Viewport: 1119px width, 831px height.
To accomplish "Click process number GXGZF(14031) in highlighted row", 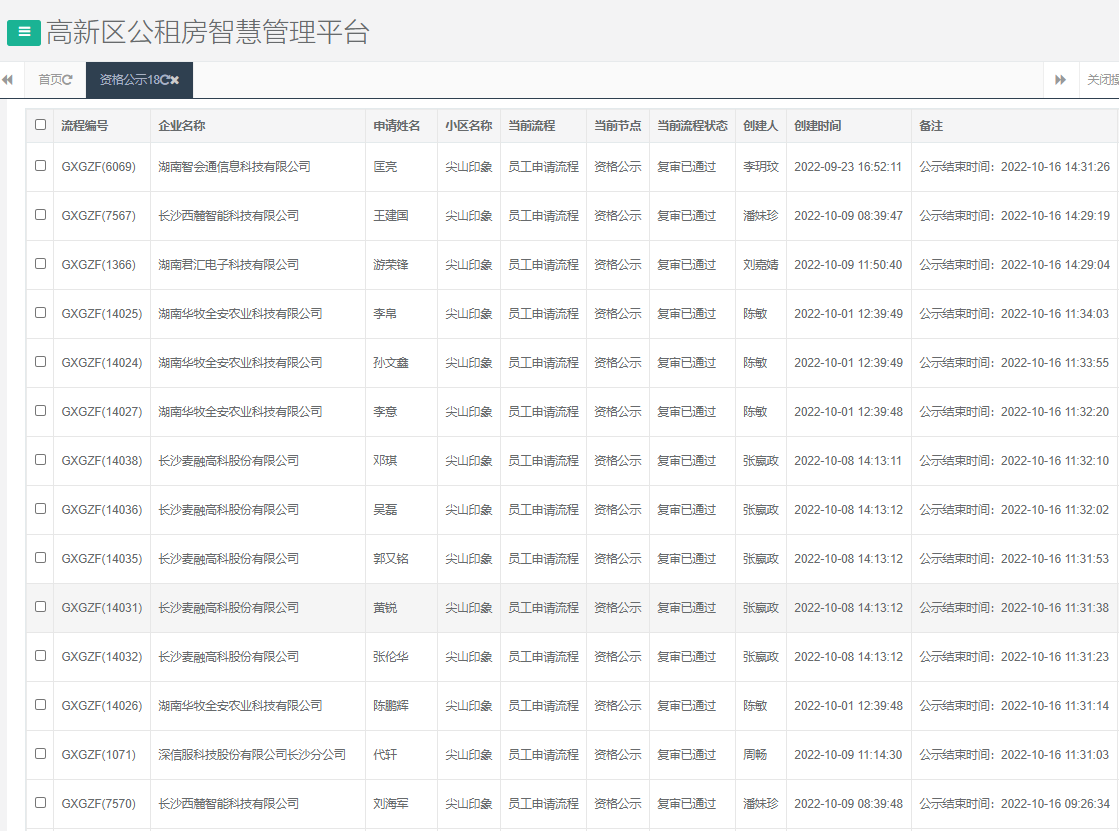I will (x=101, y=608).
